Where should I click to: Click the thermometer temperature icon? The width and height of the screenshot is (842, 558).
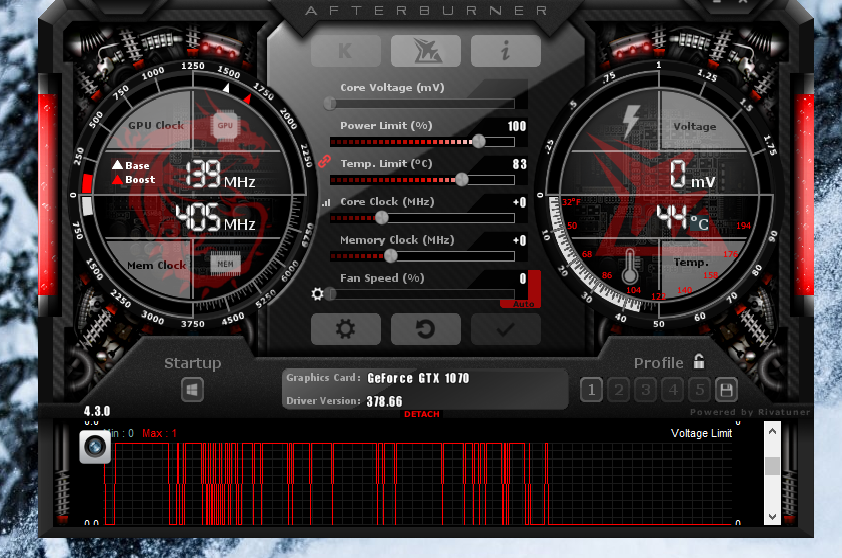[x=630, y=267]
